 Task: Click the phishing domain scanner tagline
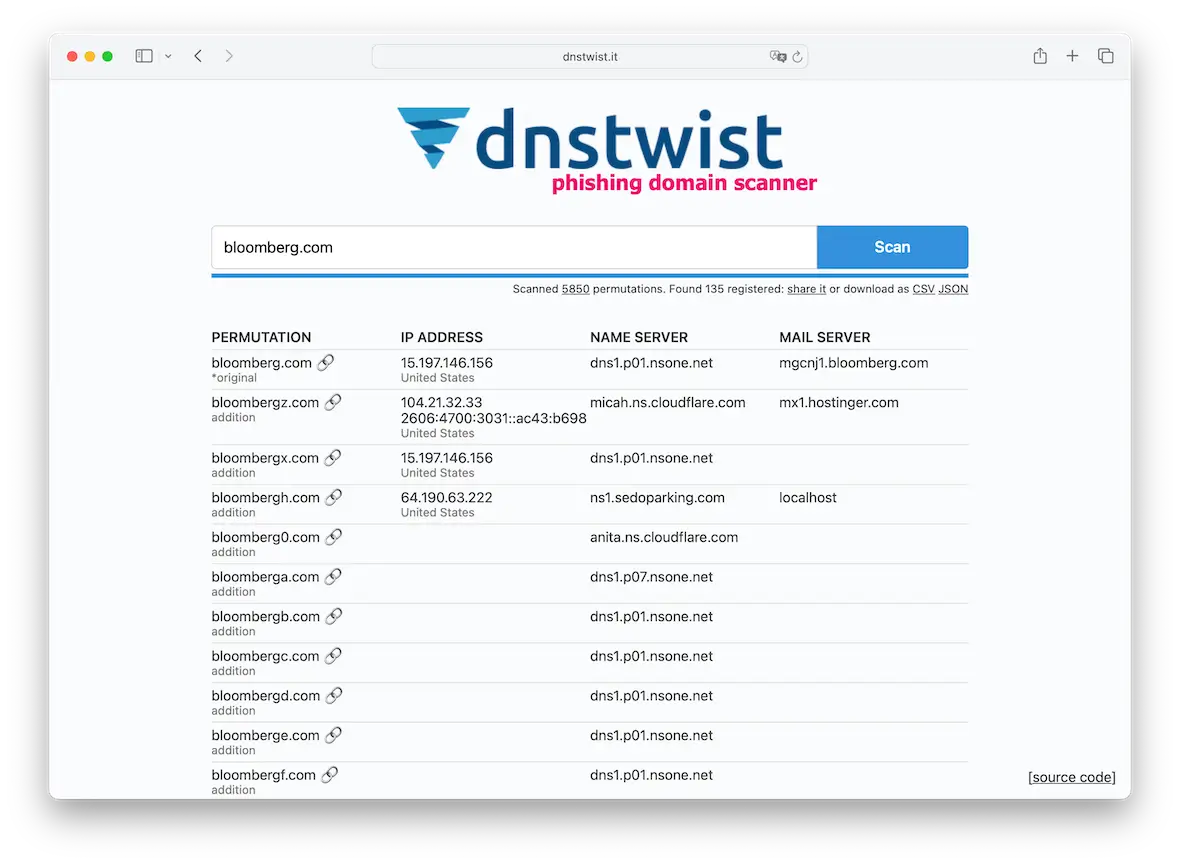point(684,183)
